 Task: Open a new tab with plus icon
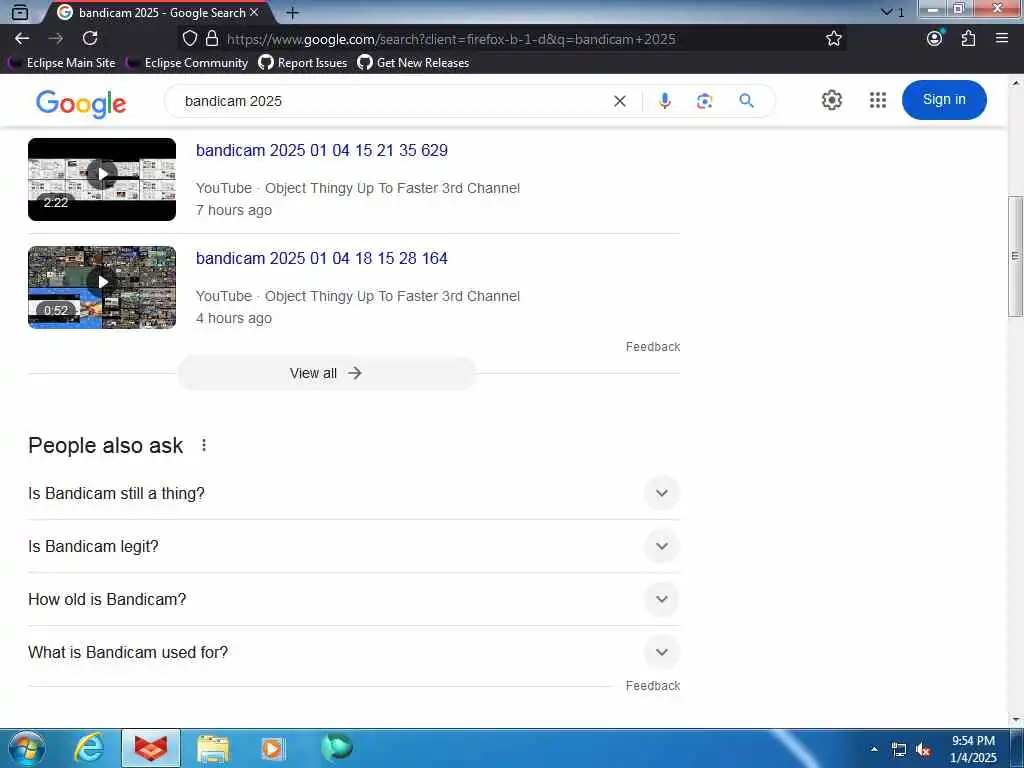click(x=293, y=12)
